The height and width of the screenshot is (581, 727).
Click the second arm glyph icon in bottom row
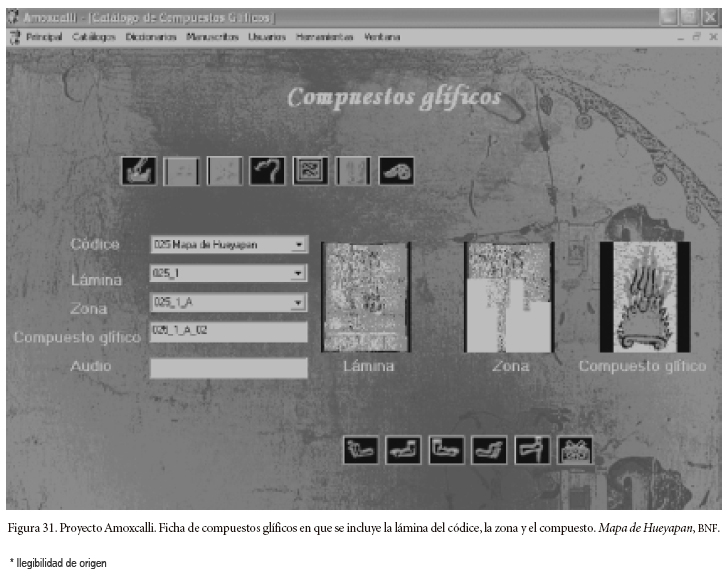[403, 451]
